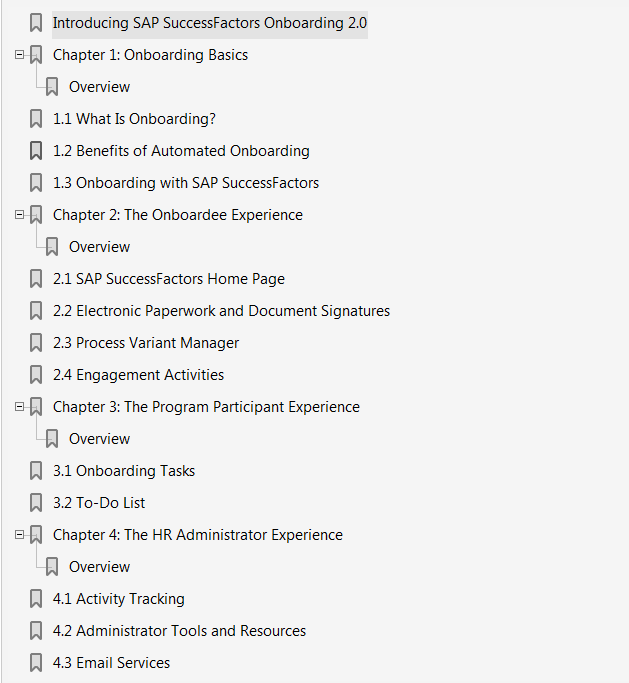
Task: Click bookmark icon next to 4.3 Email Services
Action: (x=36, y=663)
